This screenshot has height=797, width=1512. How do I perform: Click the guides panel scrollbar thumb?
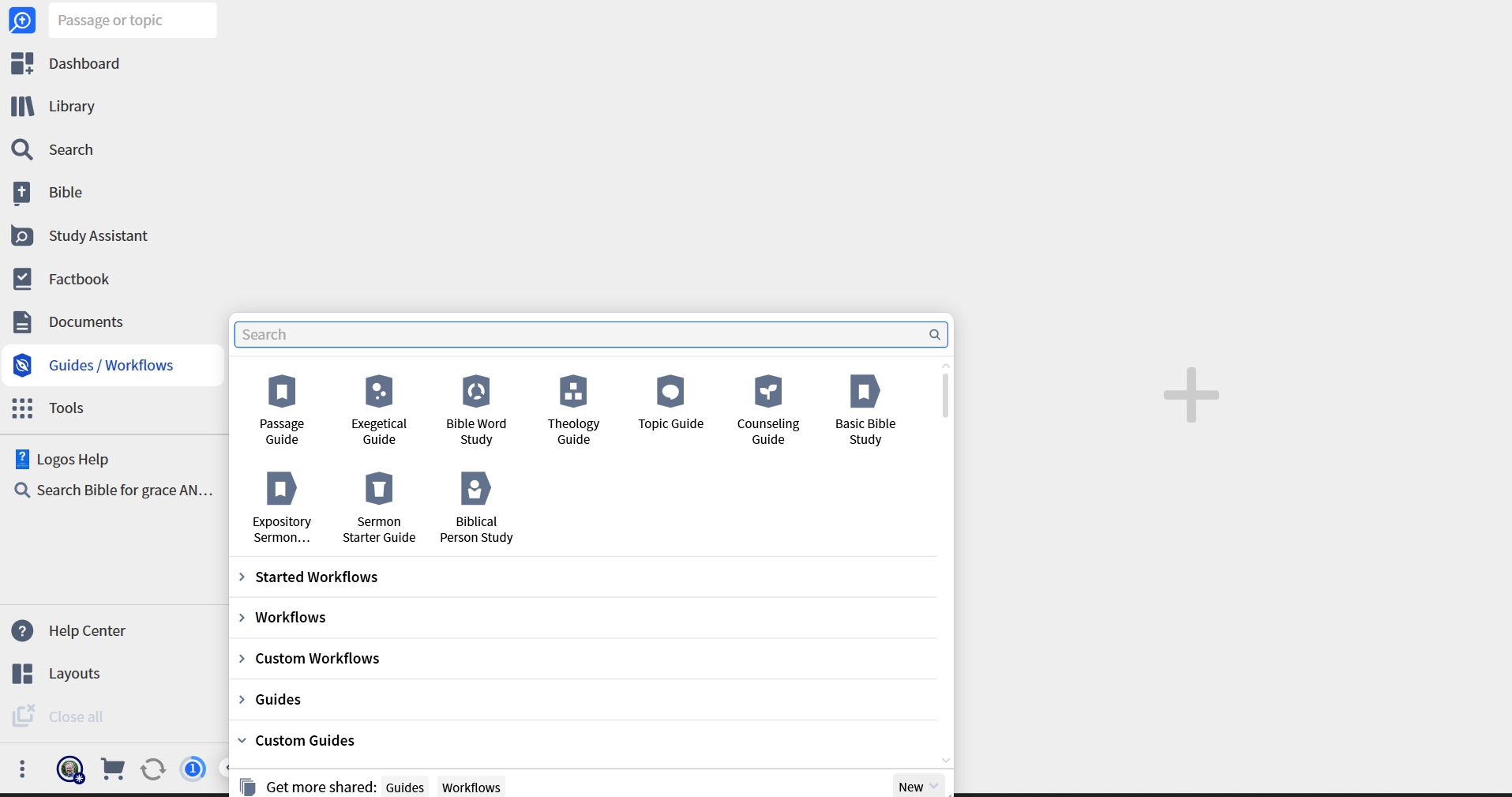pos(945,395)
